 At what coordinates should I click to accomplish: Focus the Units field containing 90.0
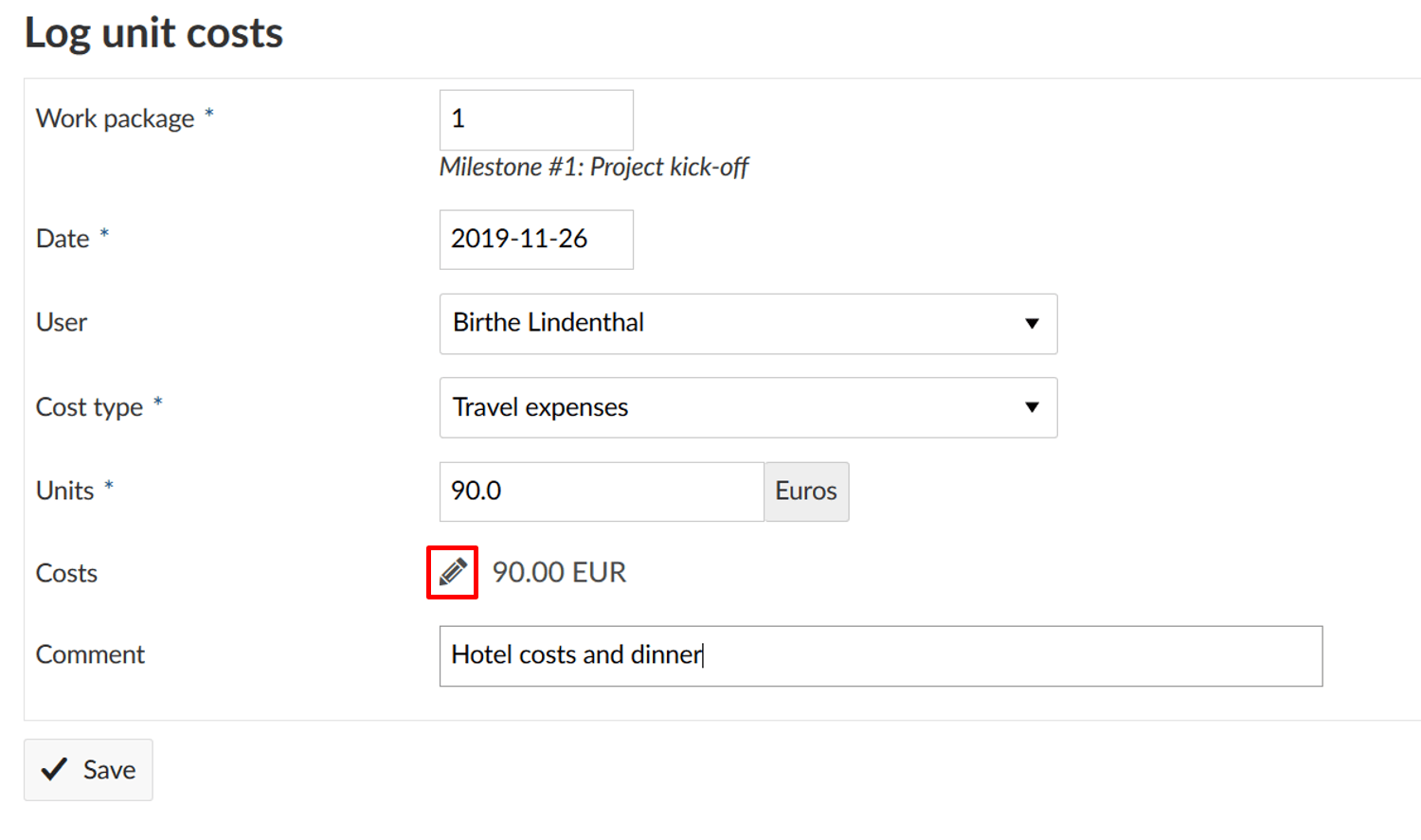coord(601,491)
